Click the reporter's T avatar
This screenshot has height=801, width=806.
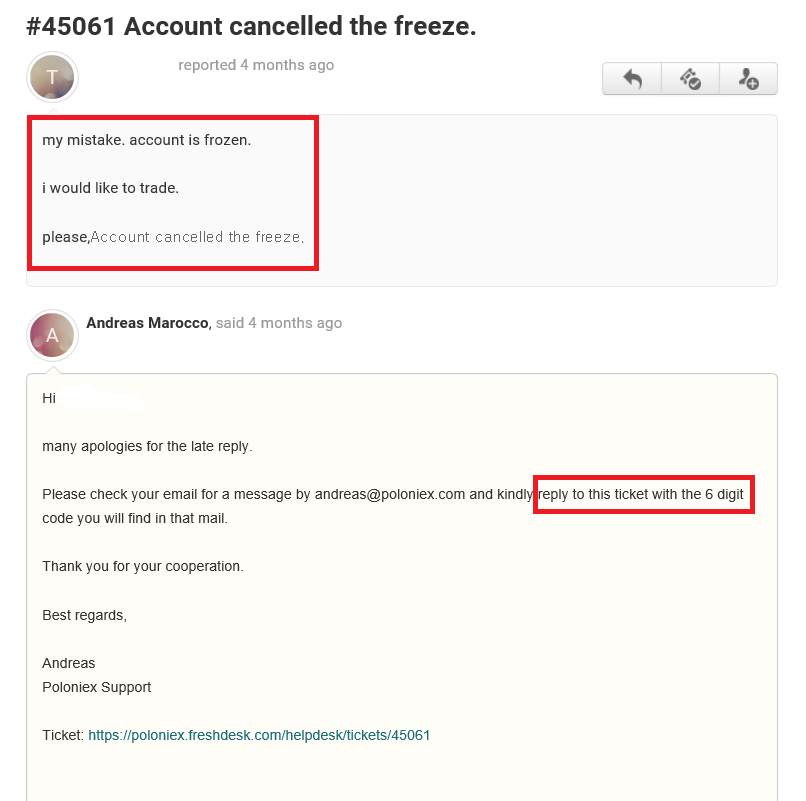[53, 78]
